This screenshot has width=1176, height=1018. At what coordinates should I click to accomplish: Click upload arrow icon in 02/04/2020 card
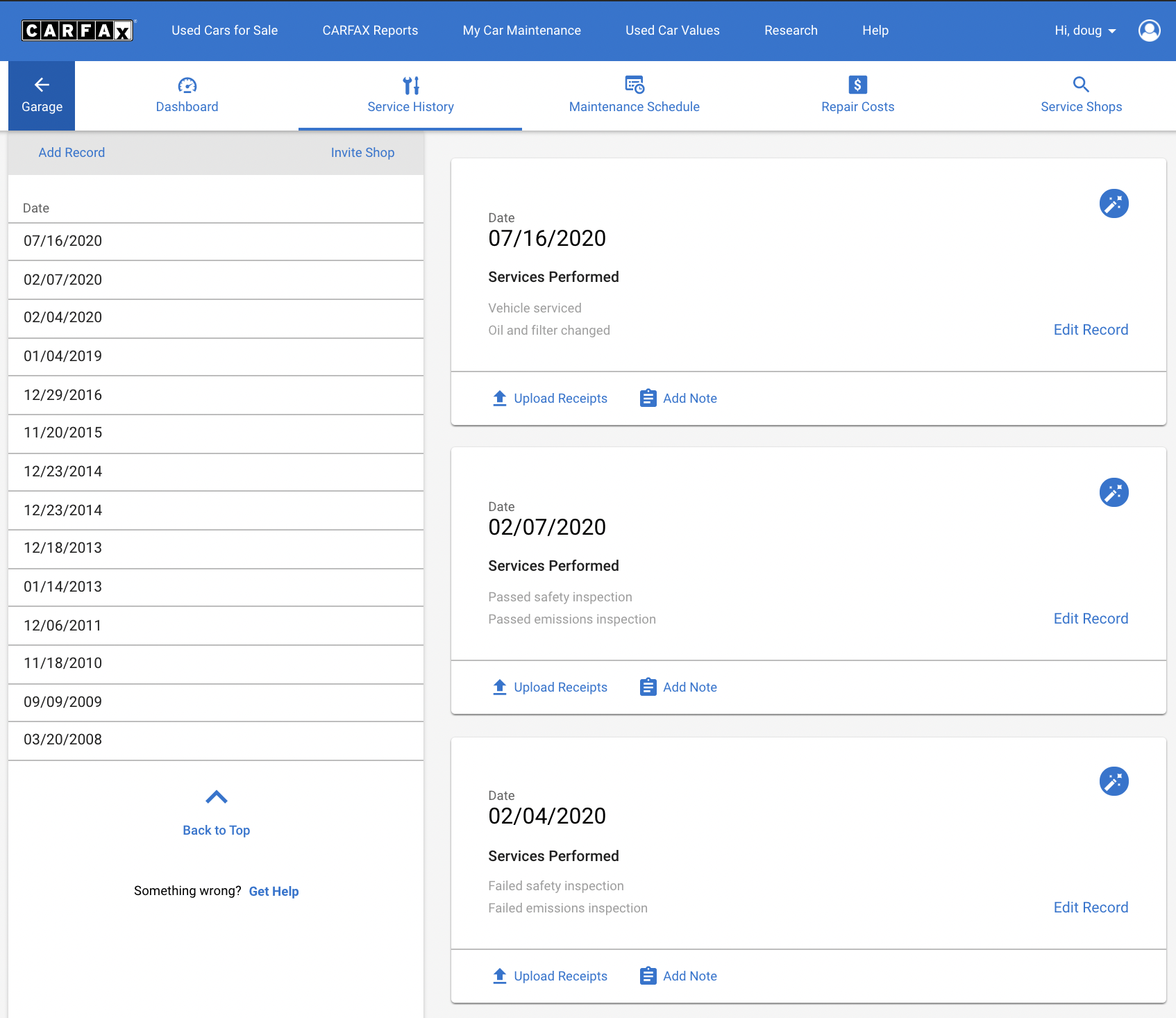point(500,976)
